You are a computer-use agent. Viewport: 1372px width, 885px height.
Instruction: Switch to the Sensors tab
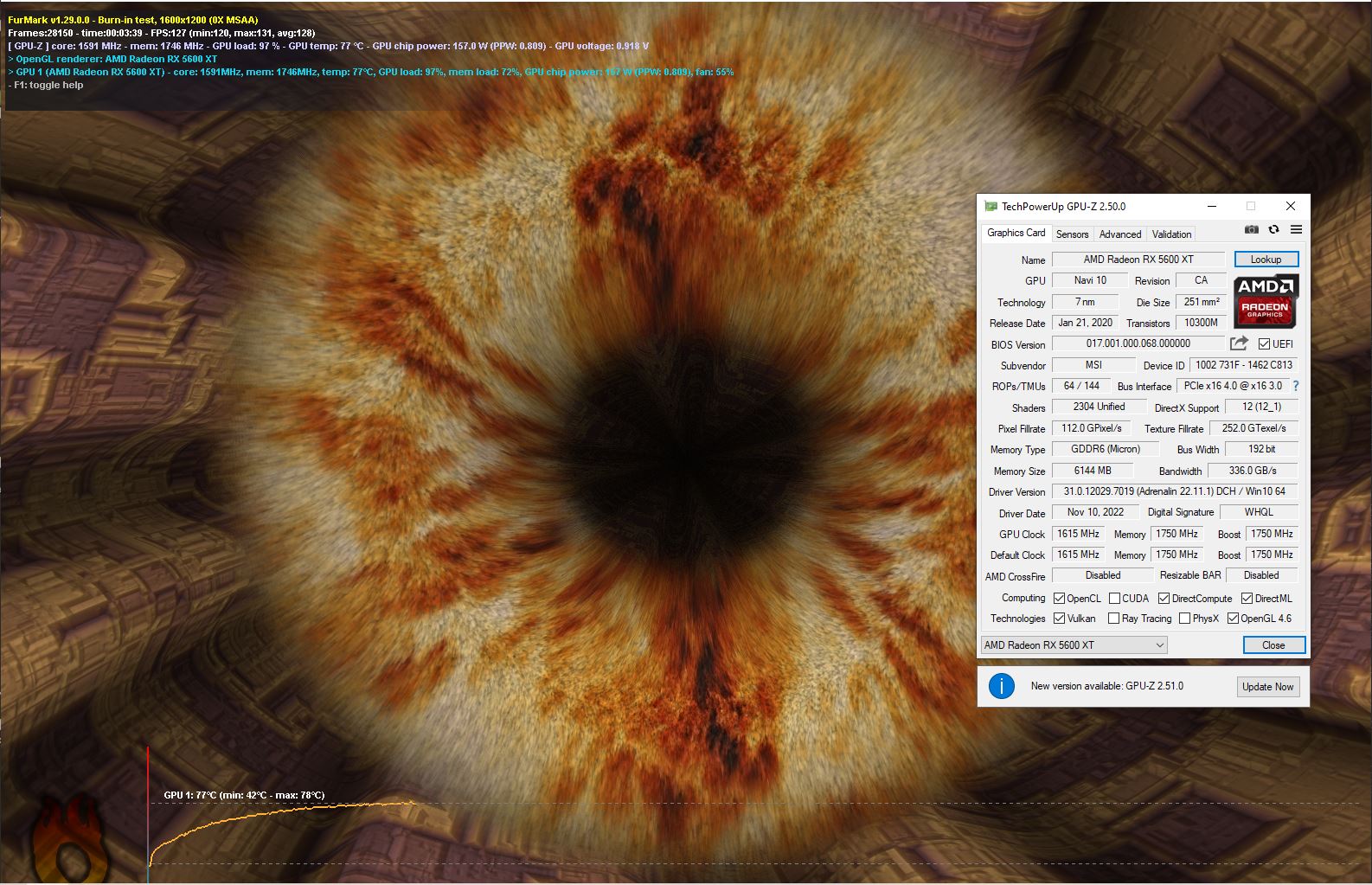coord(1072,234)
